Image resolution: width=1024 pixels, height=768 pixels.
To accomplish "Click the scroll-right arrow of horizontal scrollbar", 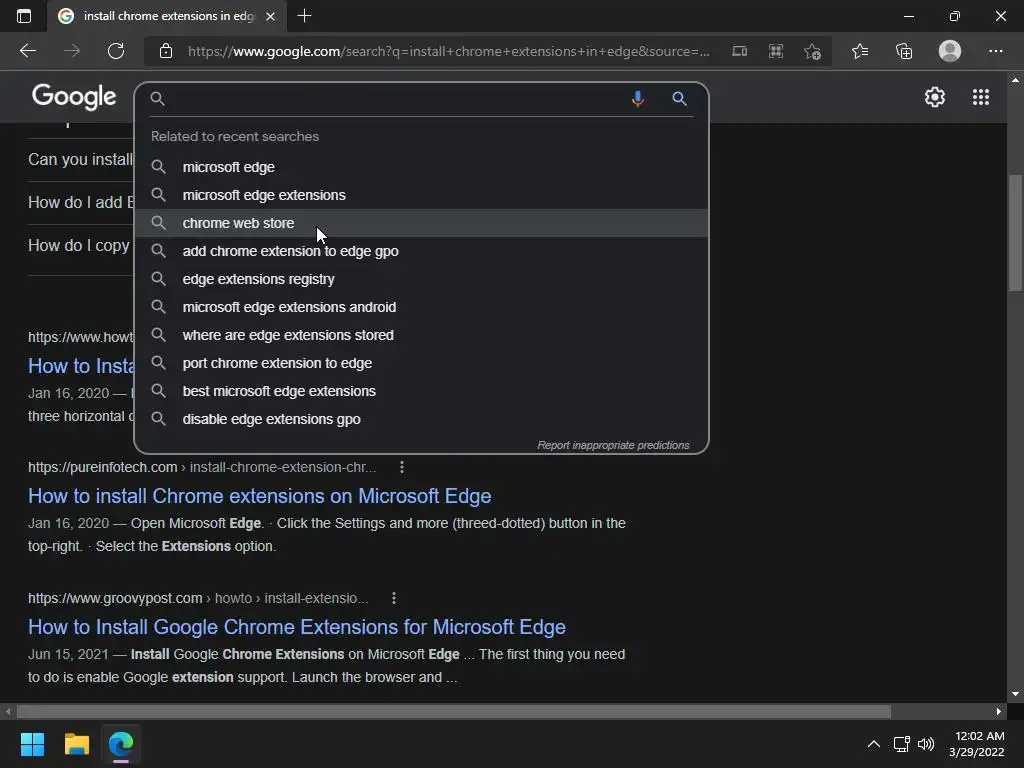I will 999,711.
